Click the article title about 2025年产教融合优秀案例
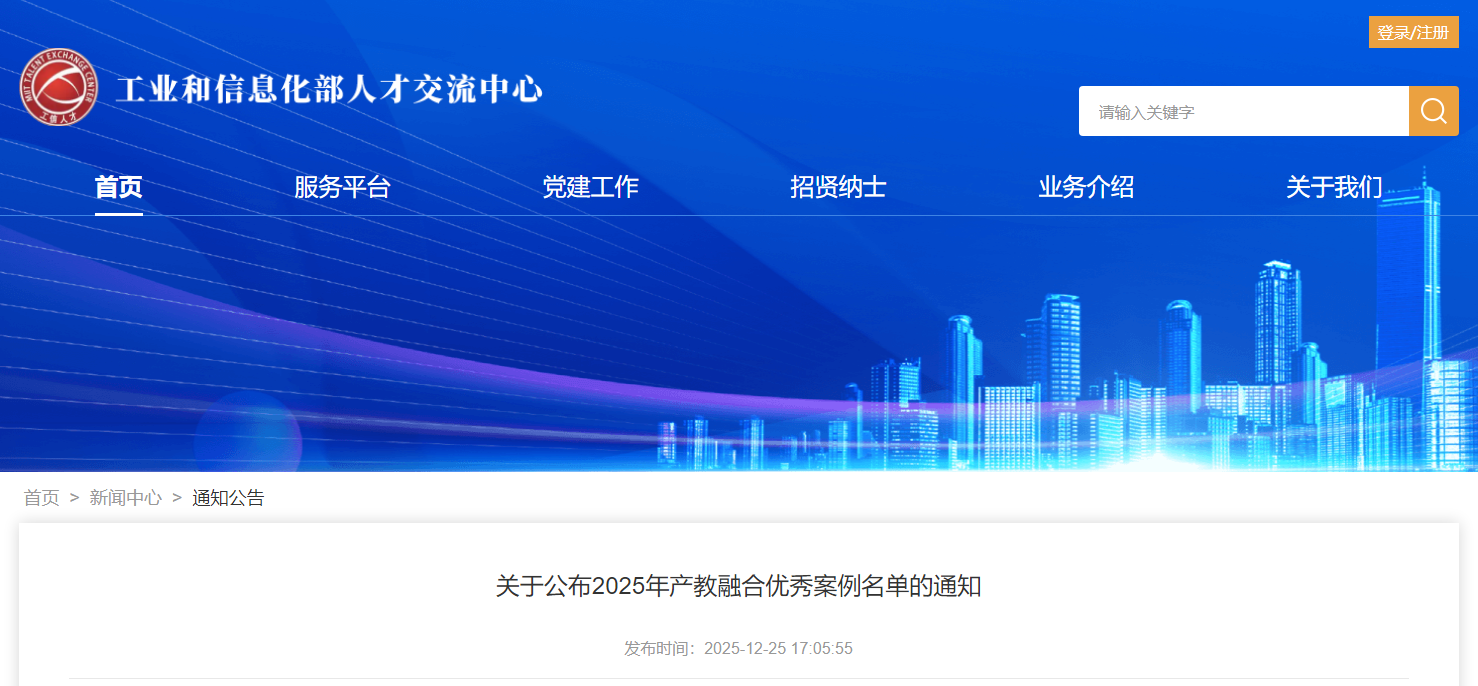Screen dimensions: 1478x686 739,586
